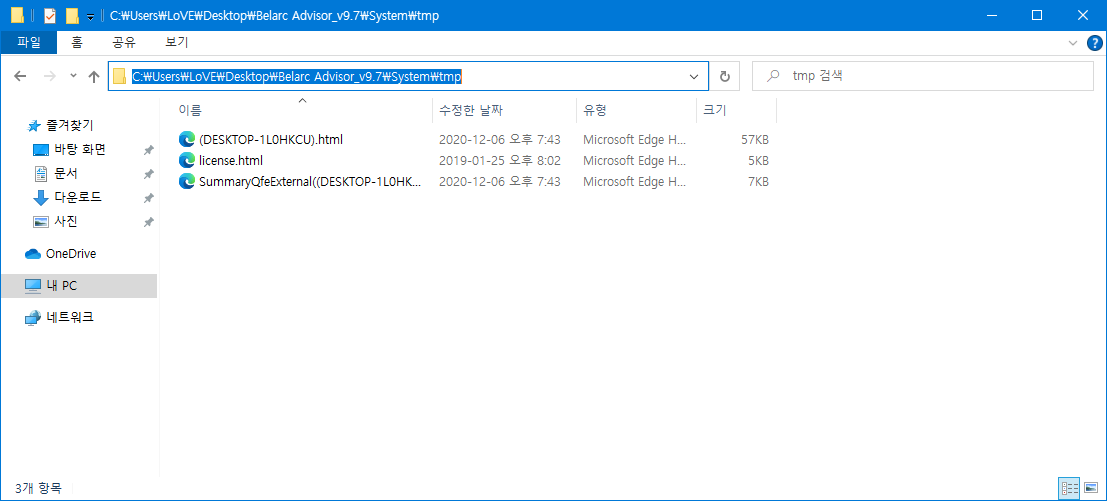Open the recent locations dropdown arrow
1107x501 pixels.
pyautogui.click(x=73, y=76)
